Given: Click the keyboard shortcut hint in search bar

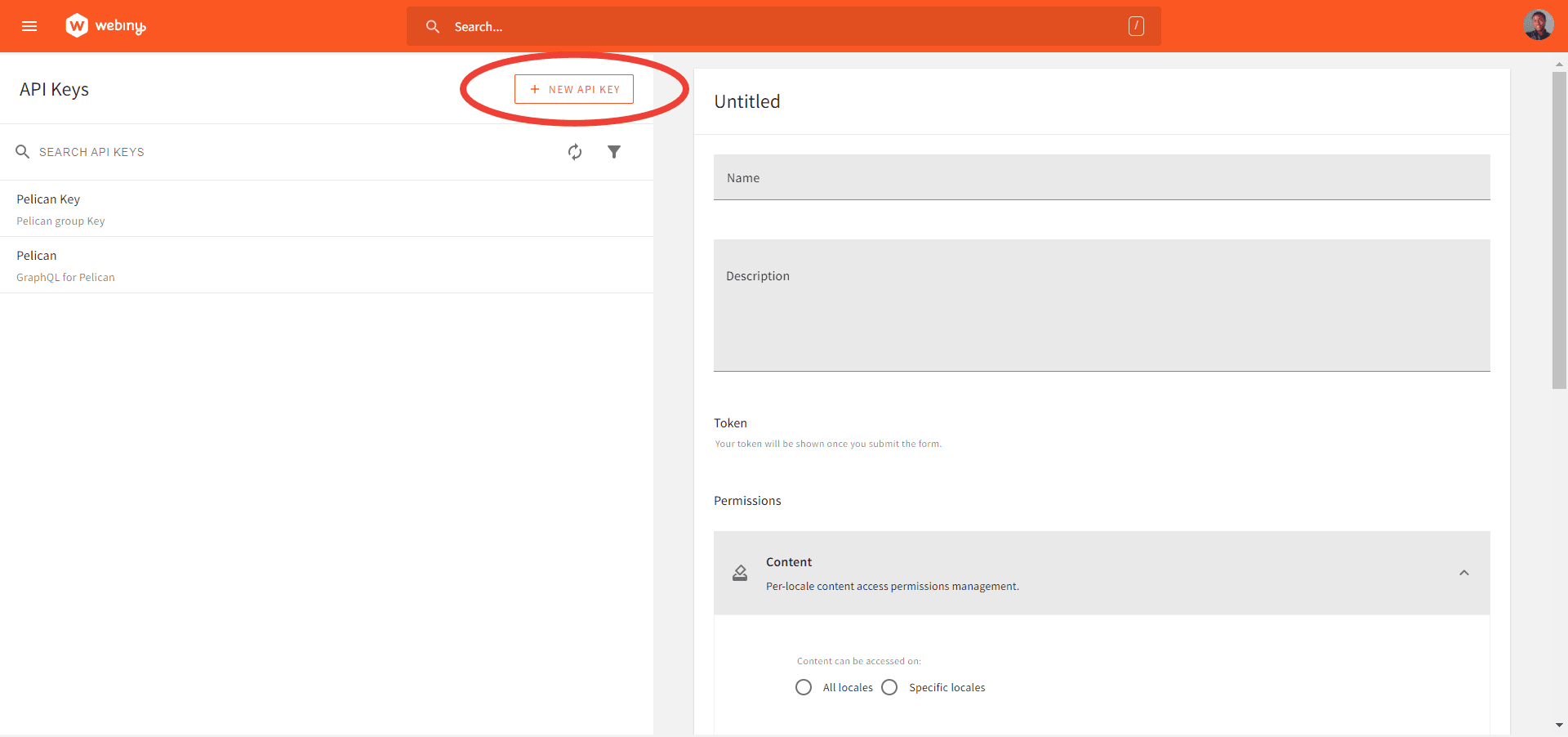Looking at the screenshot, I should click(x=1136, y=25).
